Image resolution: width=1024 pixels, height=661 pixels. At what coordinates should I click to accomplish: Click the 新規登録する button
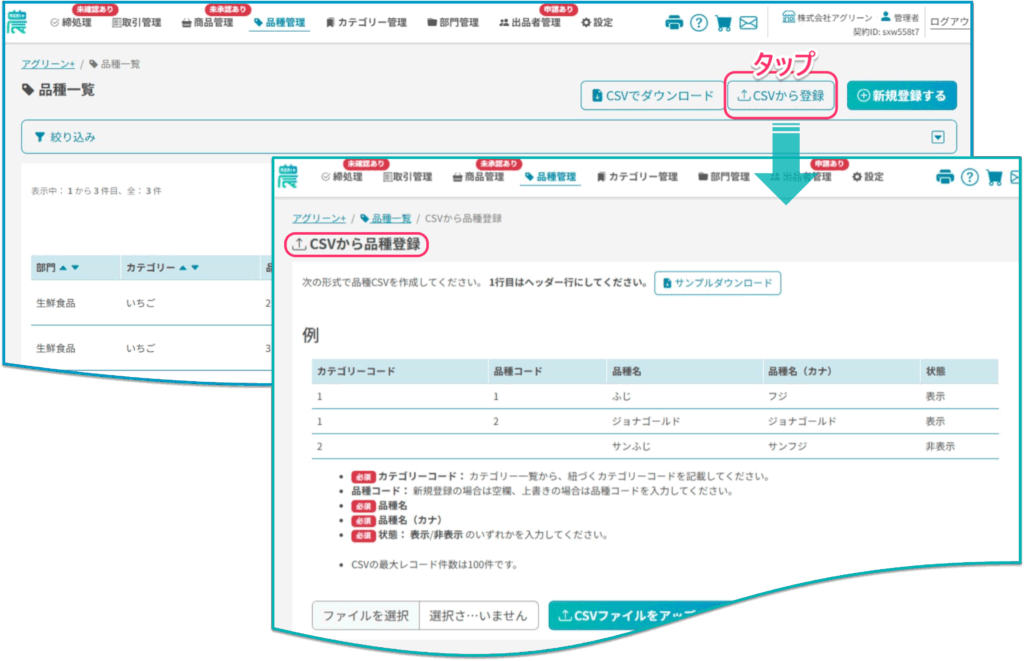pyautogui.click(x=901, y=96)
